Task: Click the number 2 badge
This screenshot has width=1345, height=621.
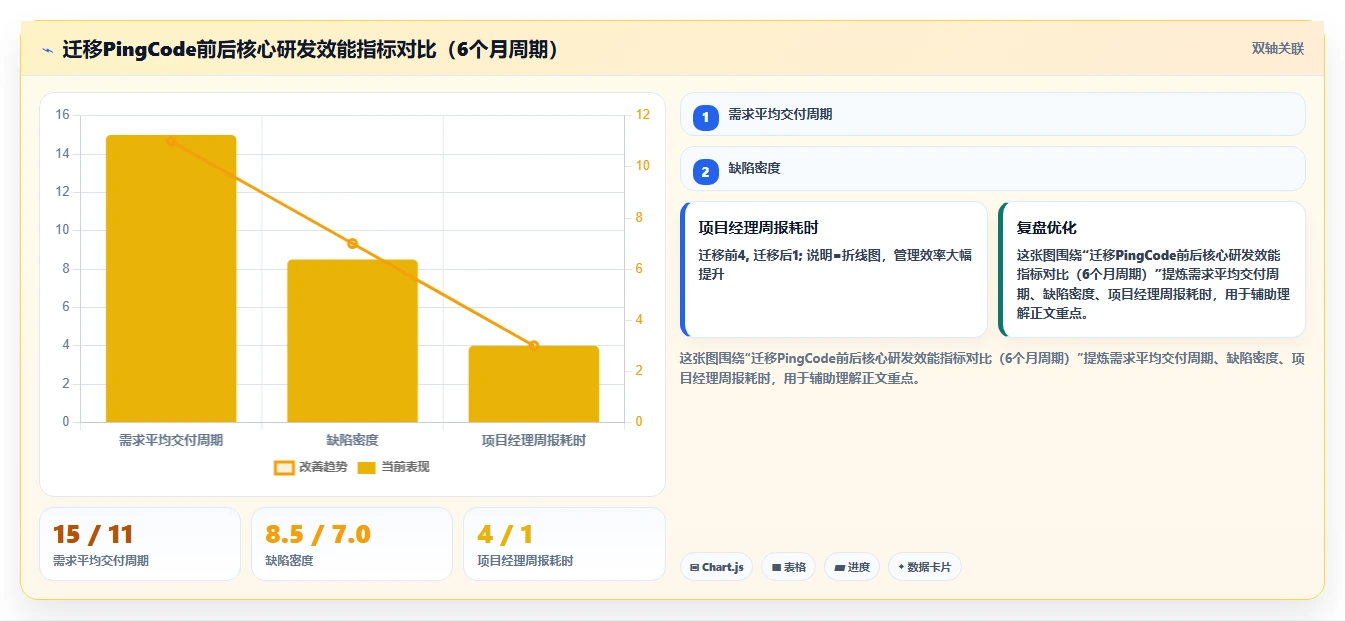Action: coord(705,172)
